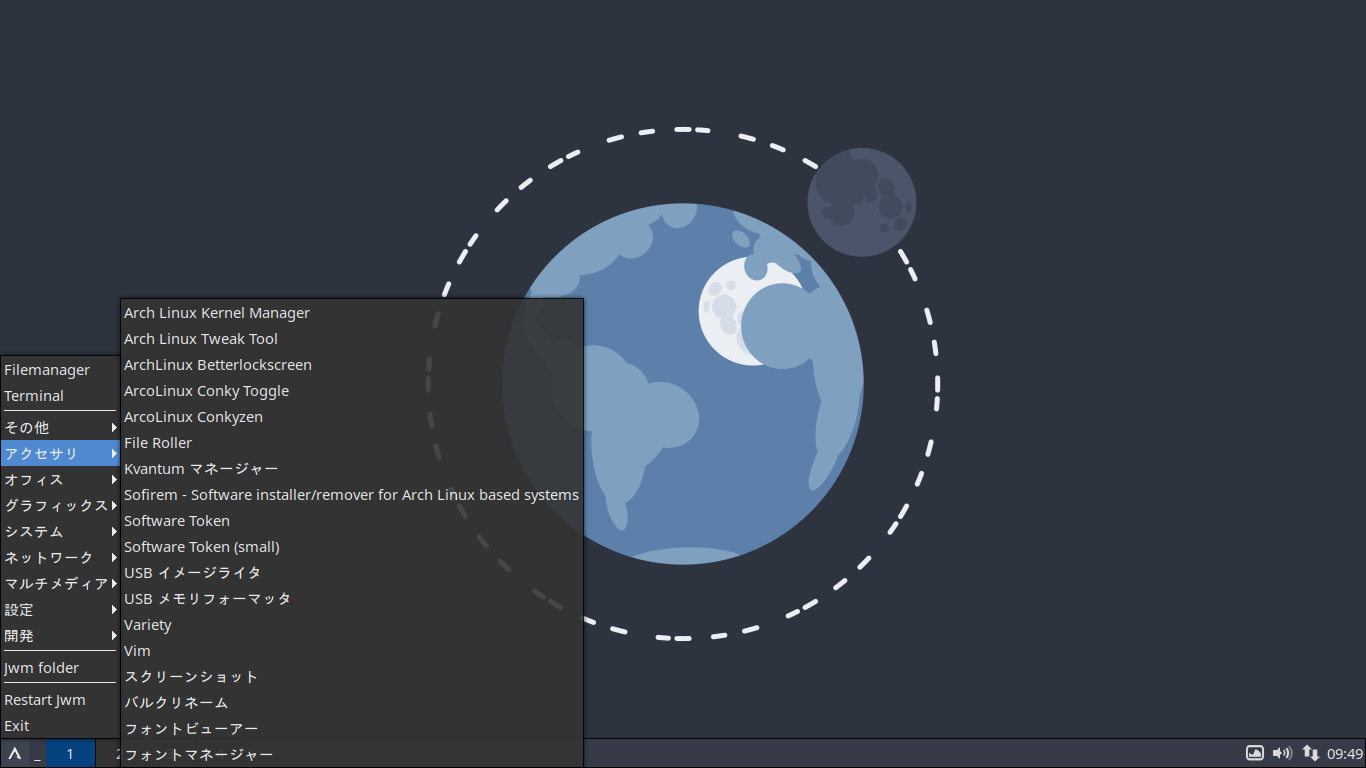The width and height of the screenshot is (1366, 768).
Task: Launch File Roller archive manager
Action: pos(352,443)
